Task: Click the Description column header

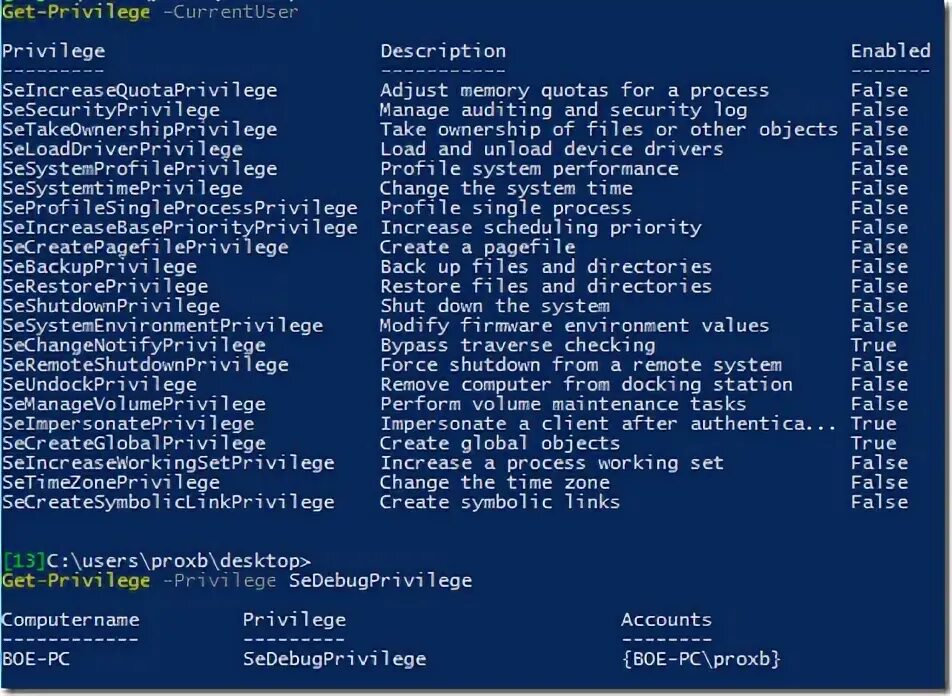Action: pos(443,51)
